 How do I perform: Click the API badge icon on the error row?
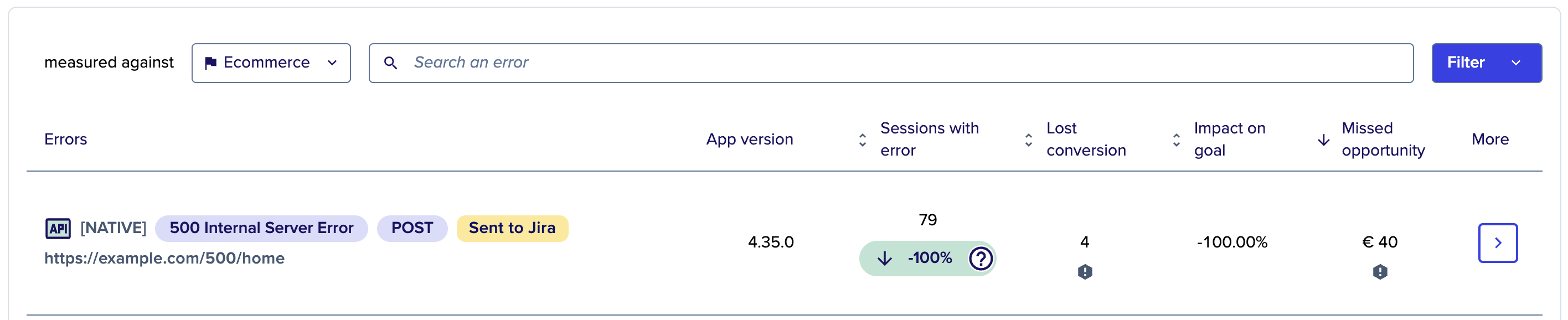pyautogui.click(x=59, y=228)
